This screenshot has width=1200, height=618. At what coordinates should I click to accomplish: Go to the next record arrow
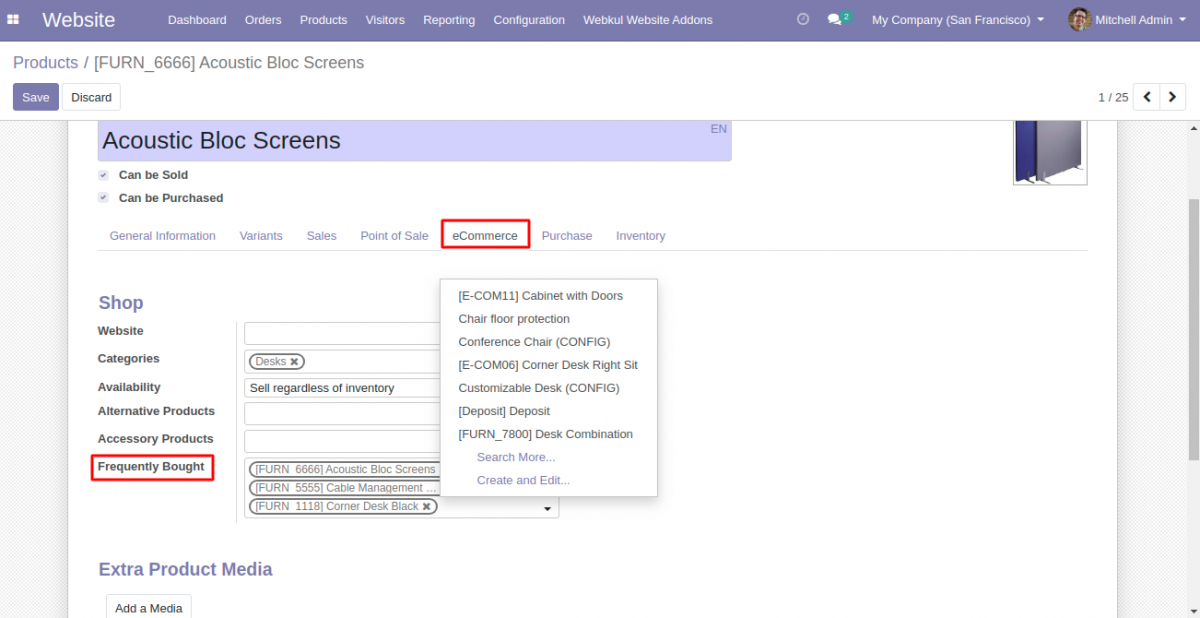pyautogui.click(x=1173, y=97)
